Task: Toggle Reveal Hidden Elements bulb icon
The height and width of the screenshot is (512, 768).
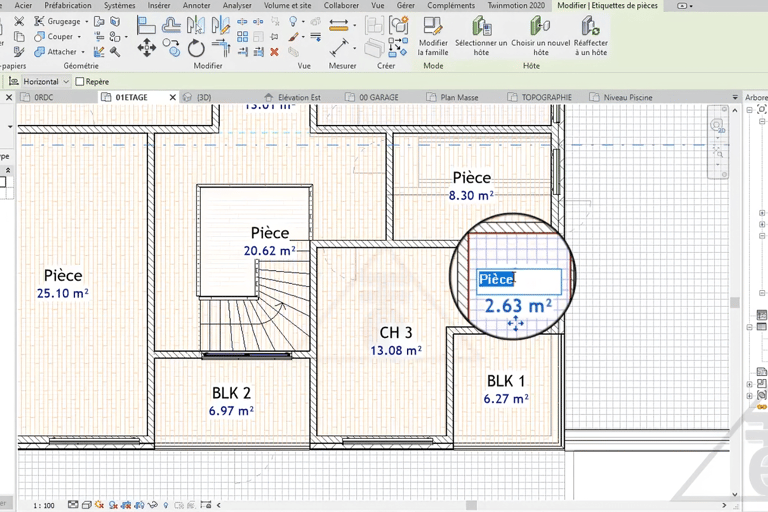Action: click(x=166, y=504)
